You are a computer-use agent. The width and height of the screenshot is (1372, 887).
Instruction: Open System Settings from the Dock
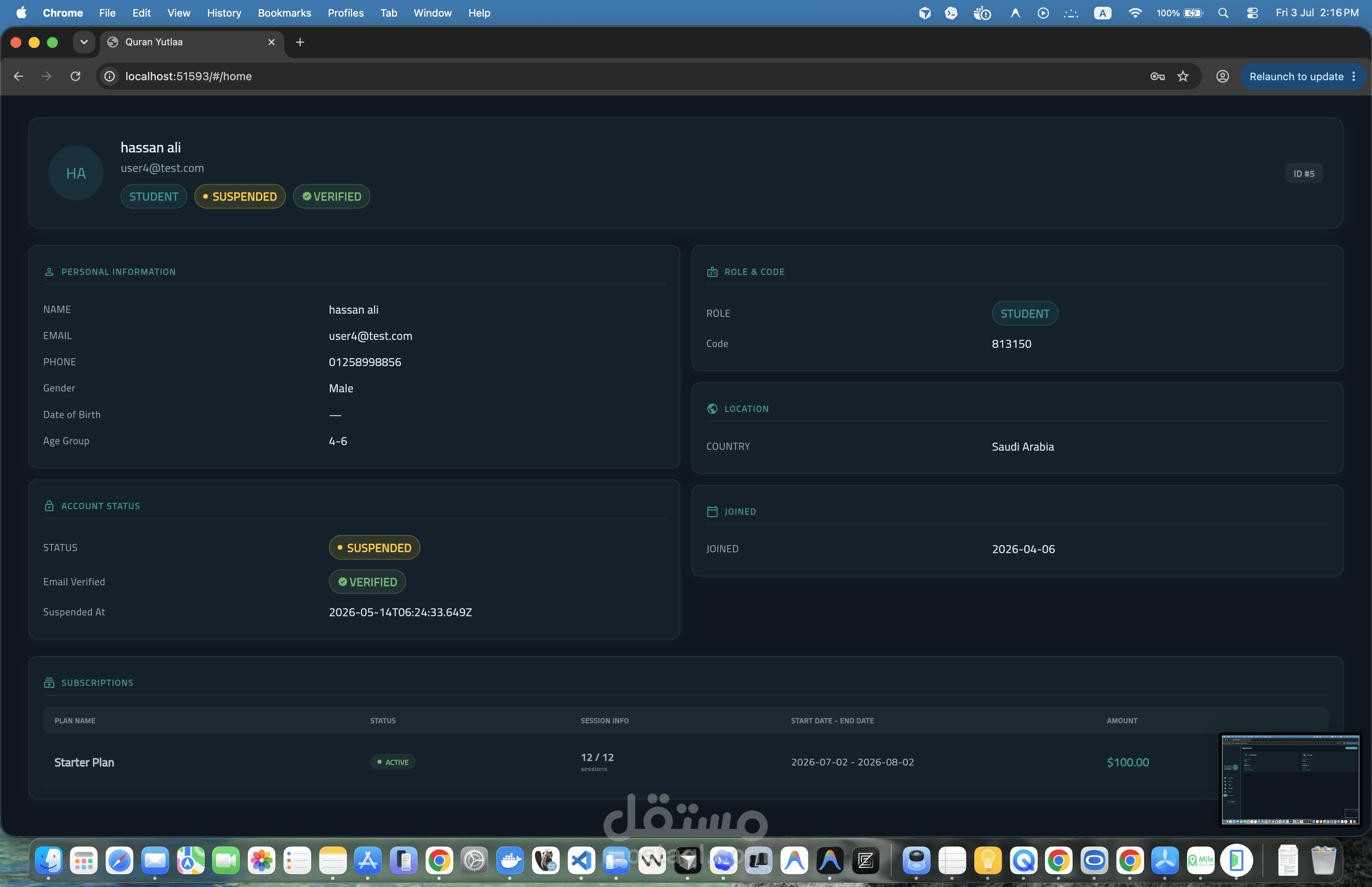474,860
